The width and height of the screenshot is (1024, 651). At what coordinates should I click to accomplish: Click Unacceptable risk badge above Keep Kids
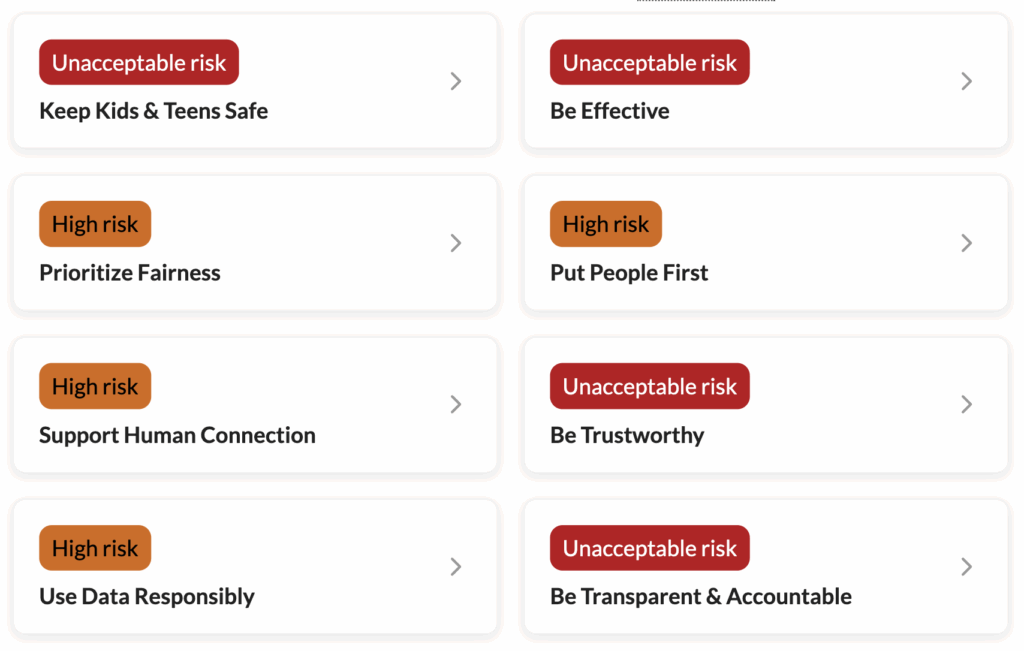(139, 63)
